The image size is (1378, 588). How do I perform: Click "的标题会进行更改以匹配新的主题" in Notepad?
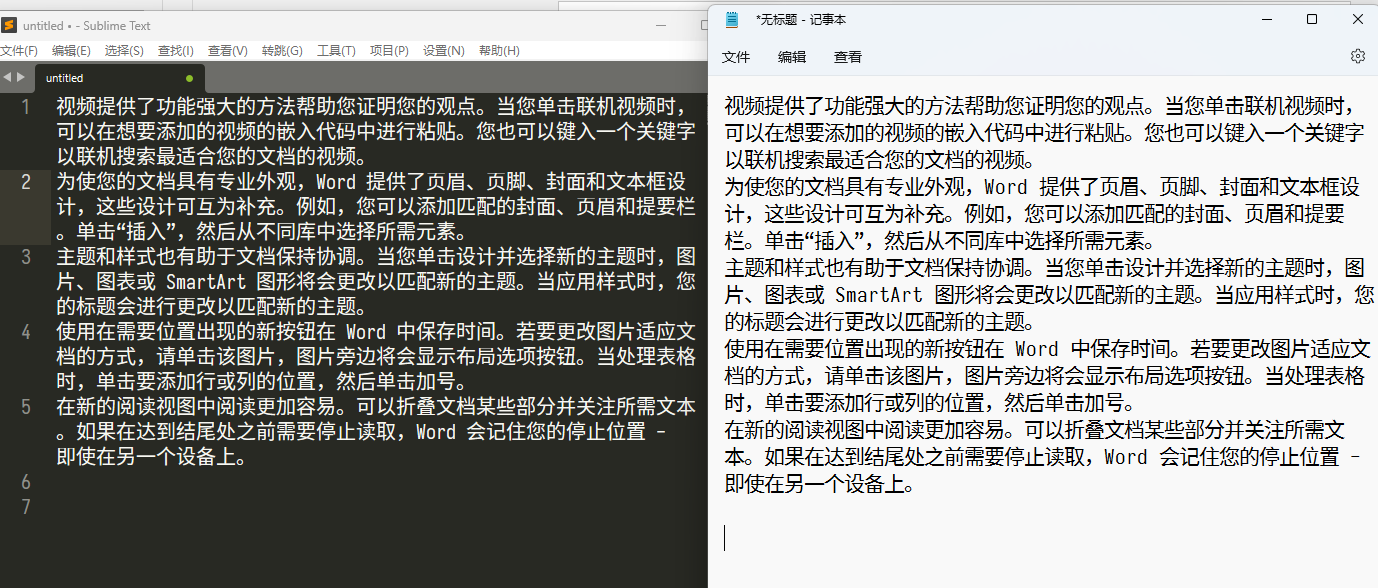pyautogui.click(x=874, y=322)
